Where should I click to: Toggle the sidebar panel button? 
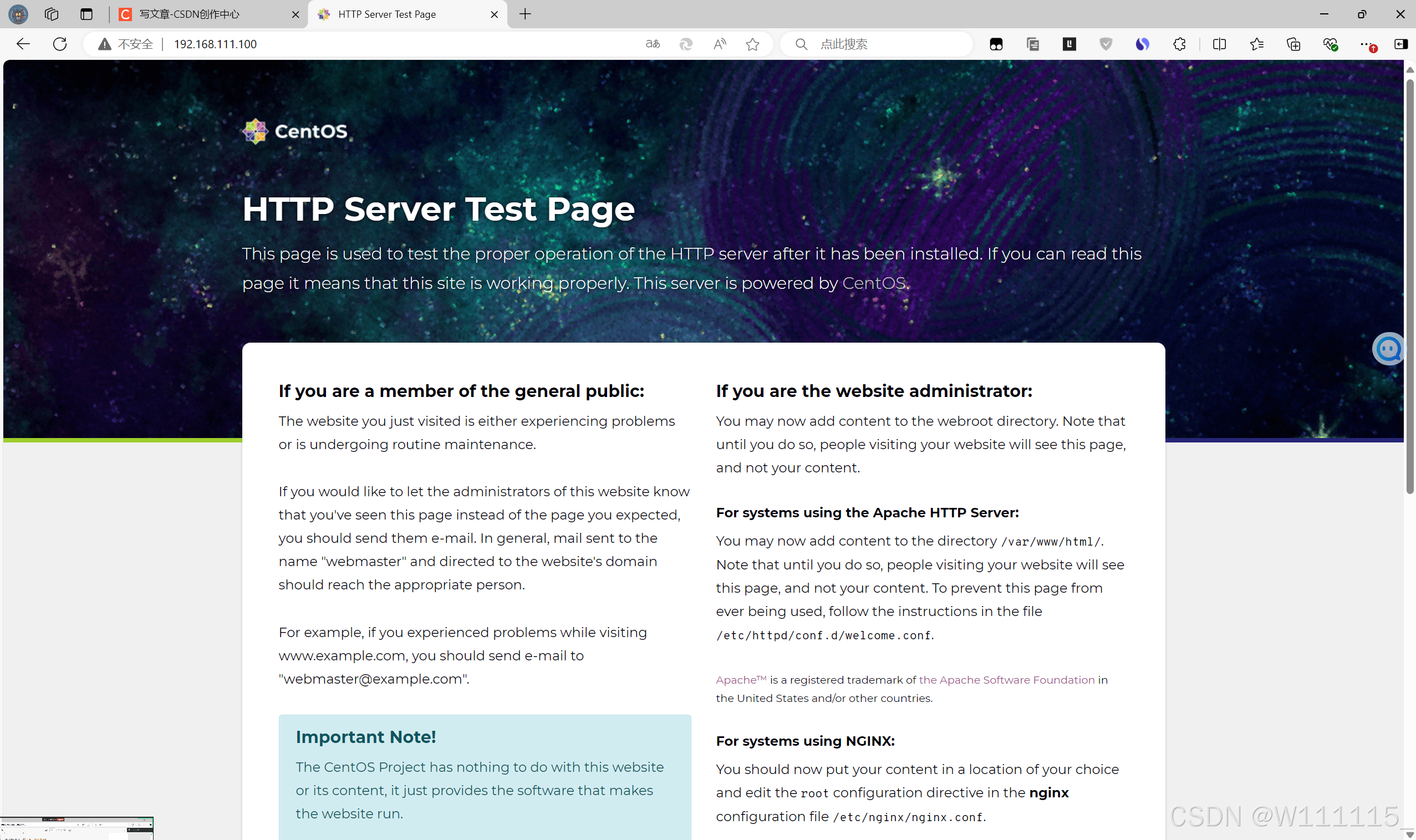pos(1400,44)
